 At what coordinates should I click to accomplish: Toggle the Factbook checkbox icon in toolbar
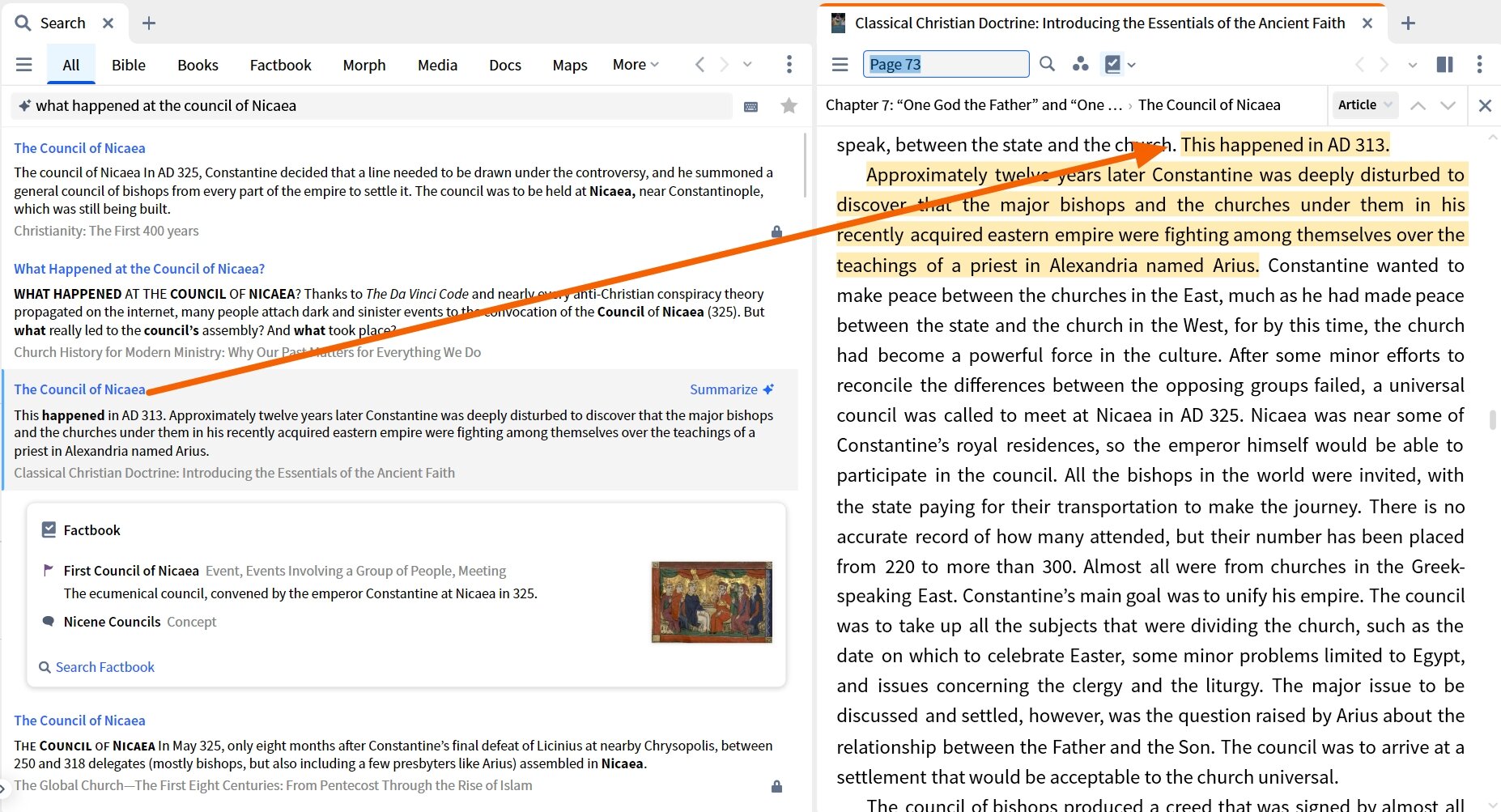point(1113,64)
